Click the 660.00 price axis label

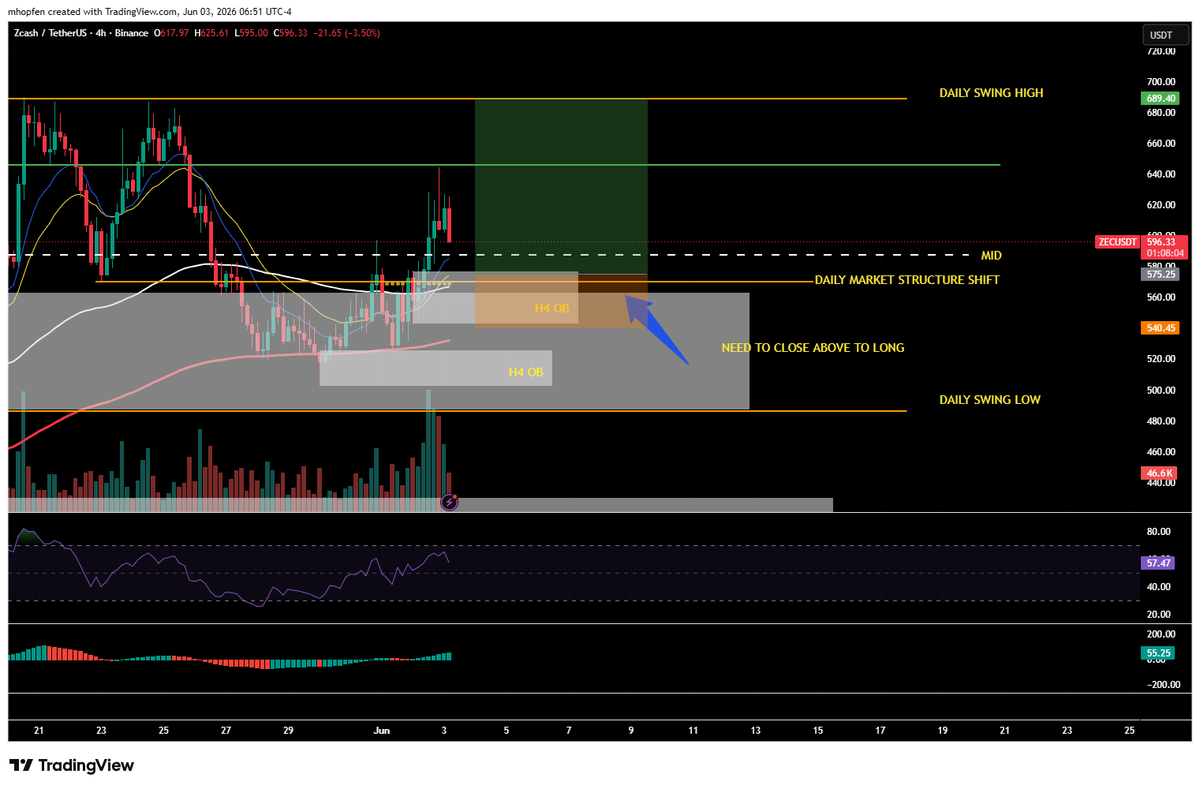[x=1161, y=144]
